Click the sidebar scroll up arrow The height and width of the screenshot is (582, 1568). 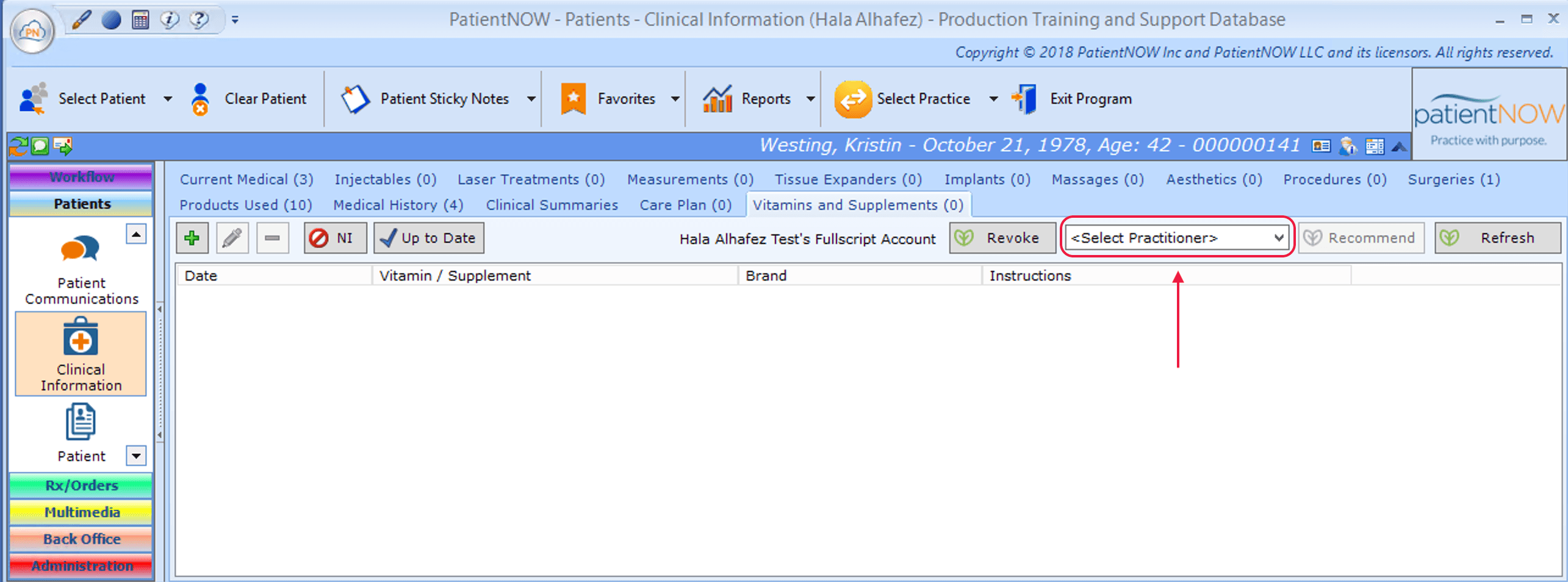[136, 234]
